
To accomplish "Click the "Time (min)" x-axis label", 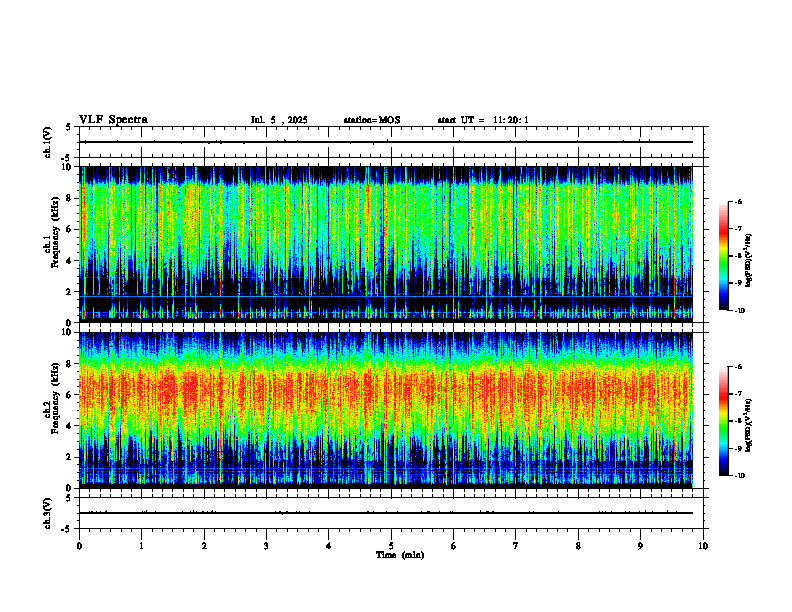I will (400, 555).
